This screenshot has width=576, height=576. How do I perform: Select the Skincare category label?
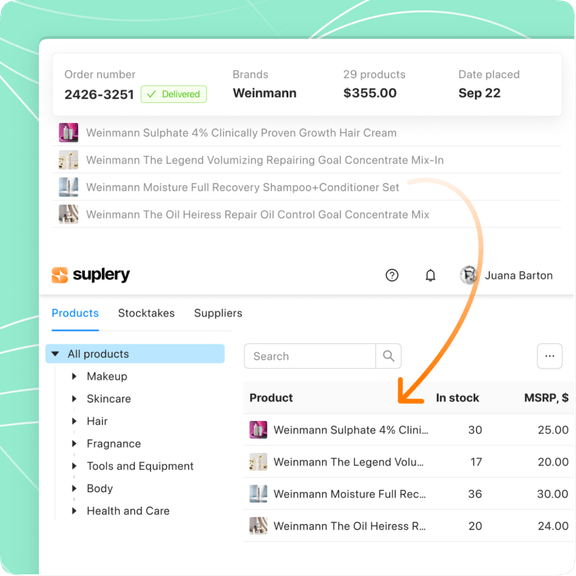click(109, 399)
